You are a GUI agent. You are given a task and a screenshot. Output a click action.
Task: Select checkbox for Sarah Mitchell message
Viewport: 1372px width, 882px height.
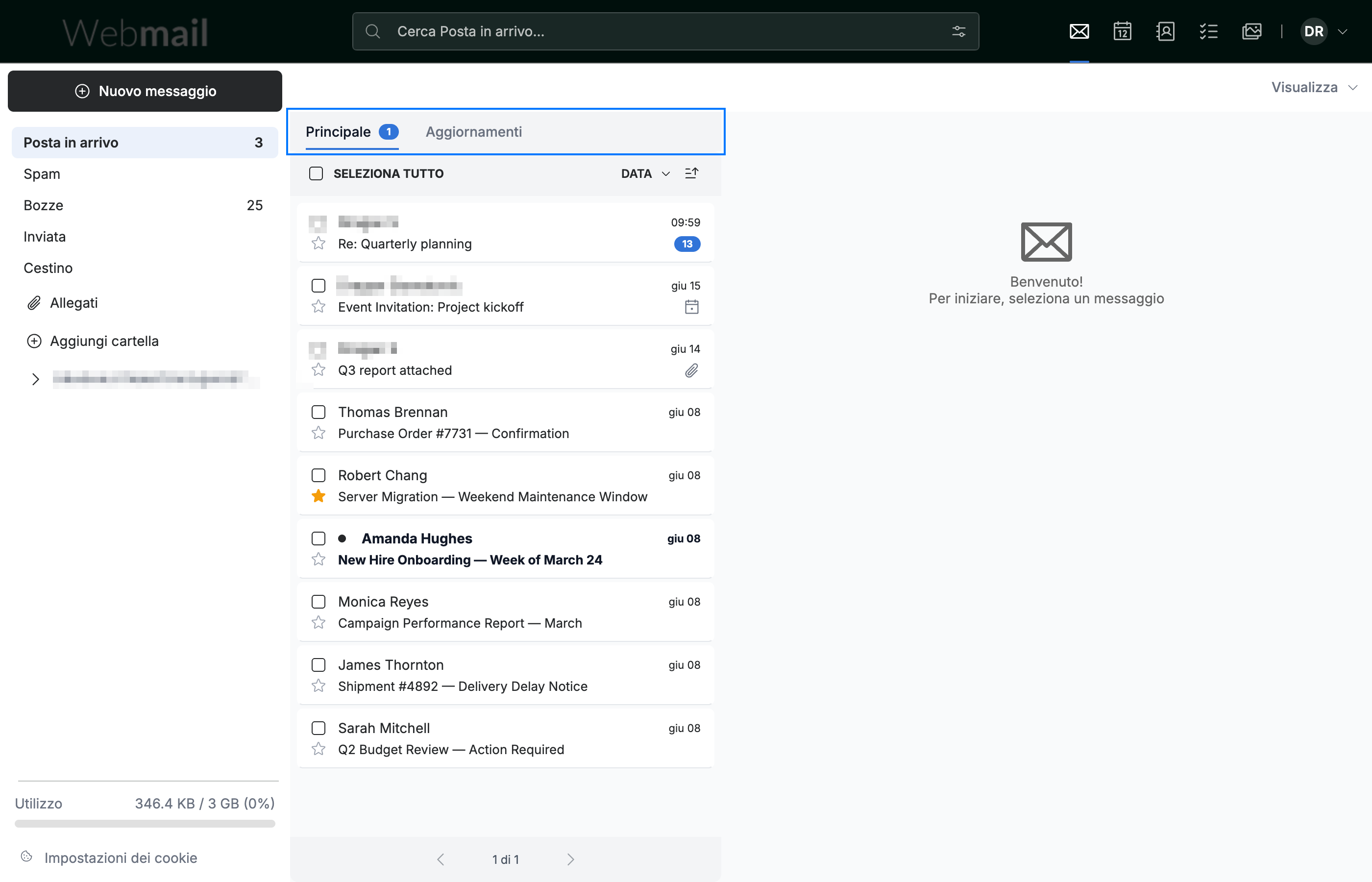click(x=318, y=728)
